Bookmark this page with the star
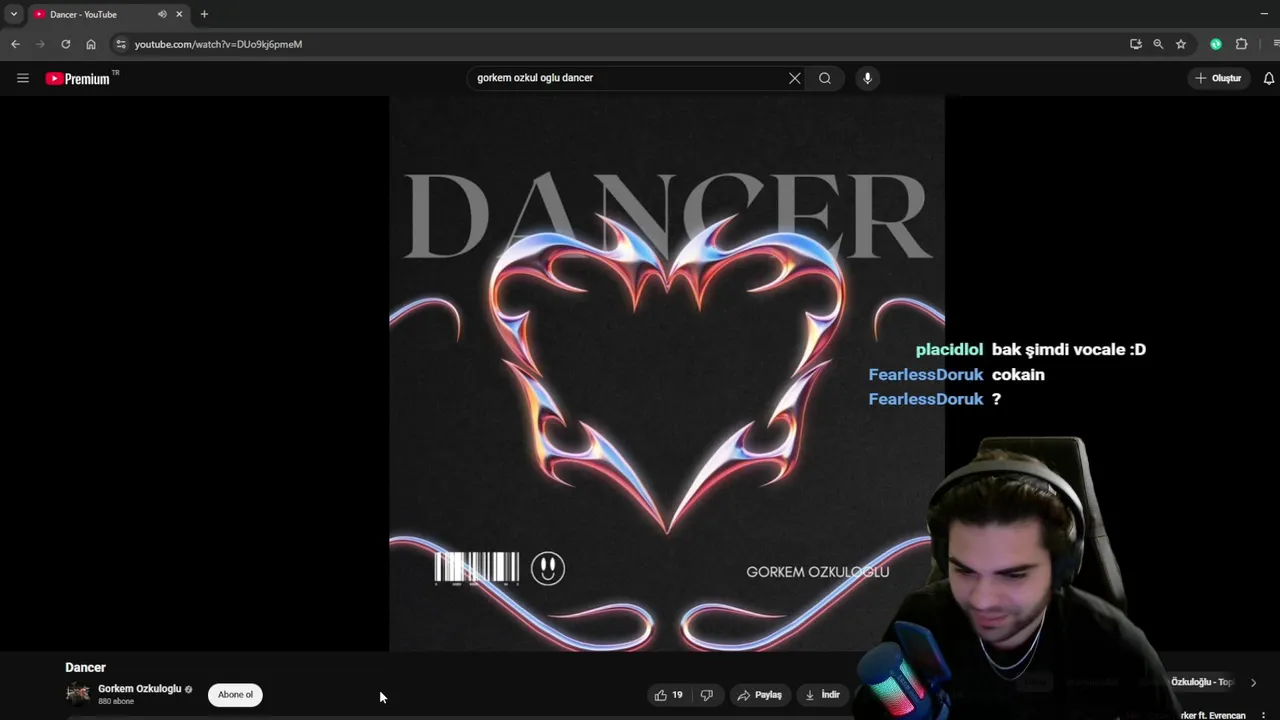Image resolution: width=1280 pixels, height=720 pixels. 1181,44
